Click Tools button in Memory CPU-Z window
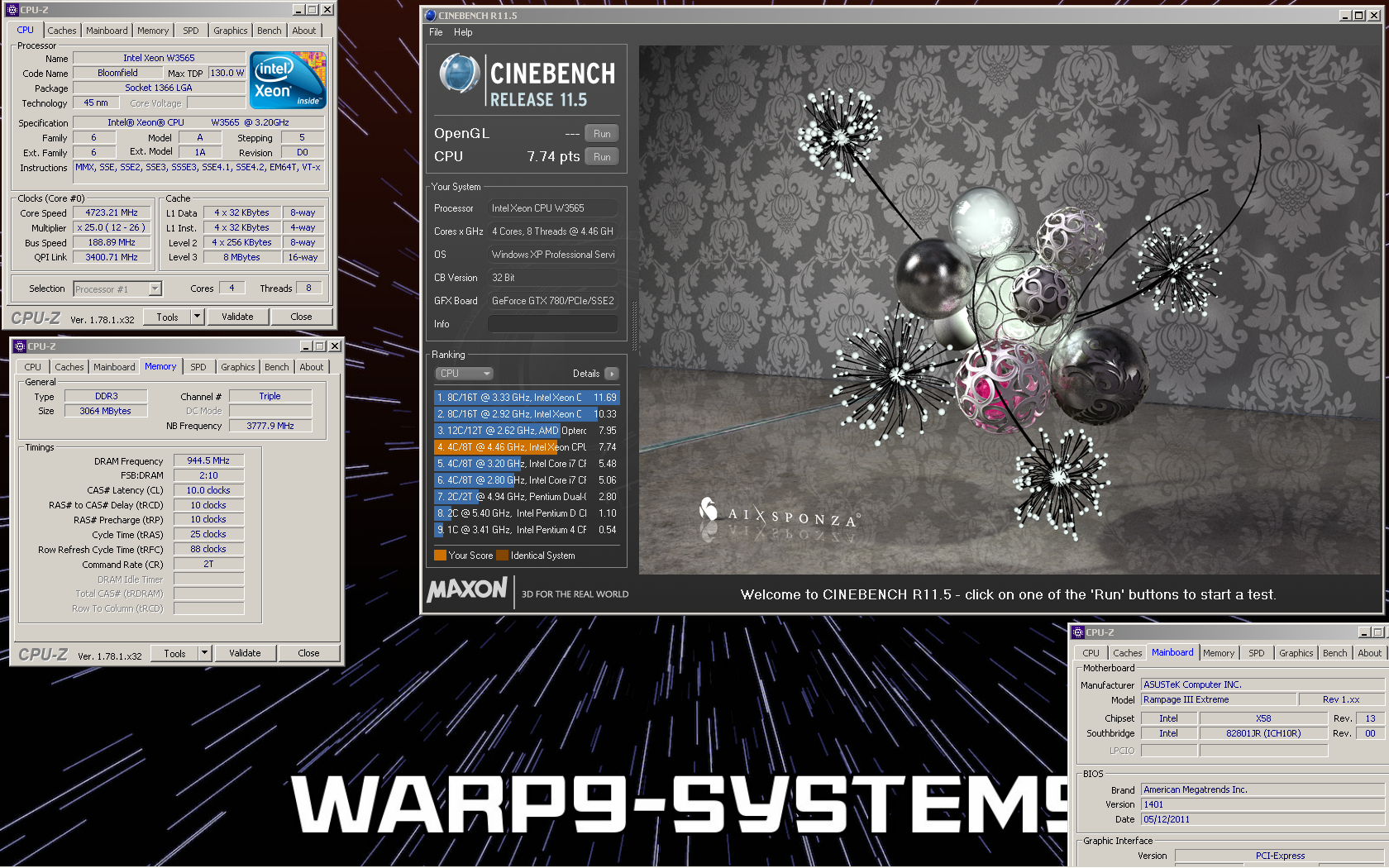Screen dimensions: 1389x868 [x=174, y=653]
